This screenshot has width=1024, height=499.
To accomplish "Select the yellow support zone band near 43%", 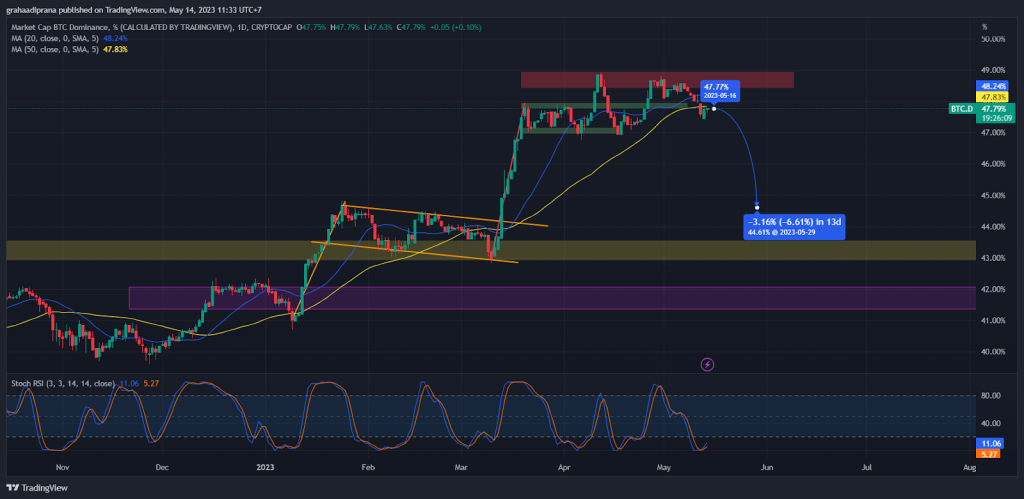I will point(490,250).
